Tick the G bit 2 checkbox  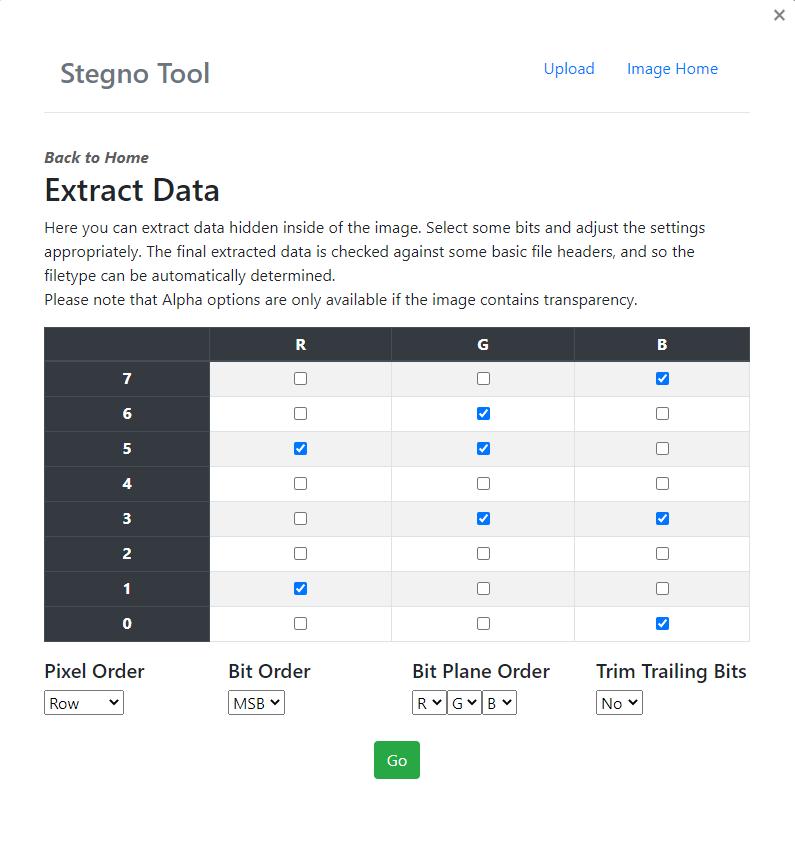tap(483, 554)
